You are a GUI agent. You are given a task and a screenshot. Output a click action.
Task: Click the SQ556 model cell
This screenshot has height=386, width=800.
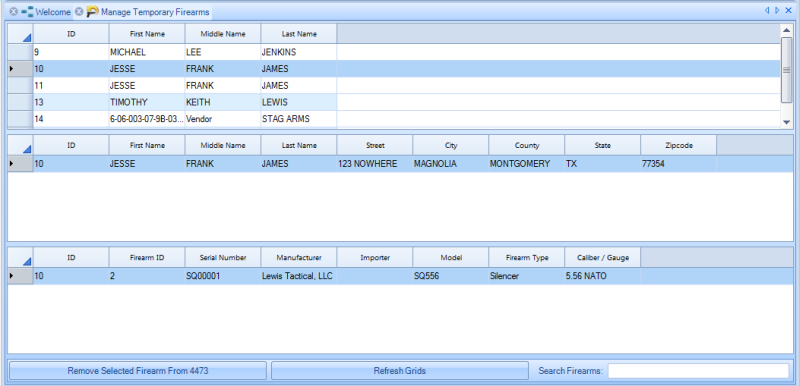451,276
